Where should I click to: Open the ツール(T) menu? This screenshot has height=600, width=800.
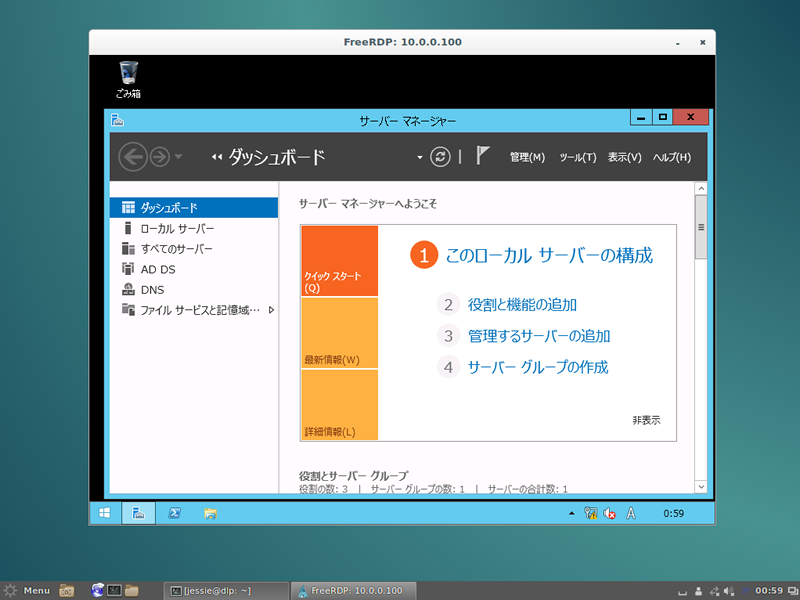pyautogui.click(x=578, y=157)
